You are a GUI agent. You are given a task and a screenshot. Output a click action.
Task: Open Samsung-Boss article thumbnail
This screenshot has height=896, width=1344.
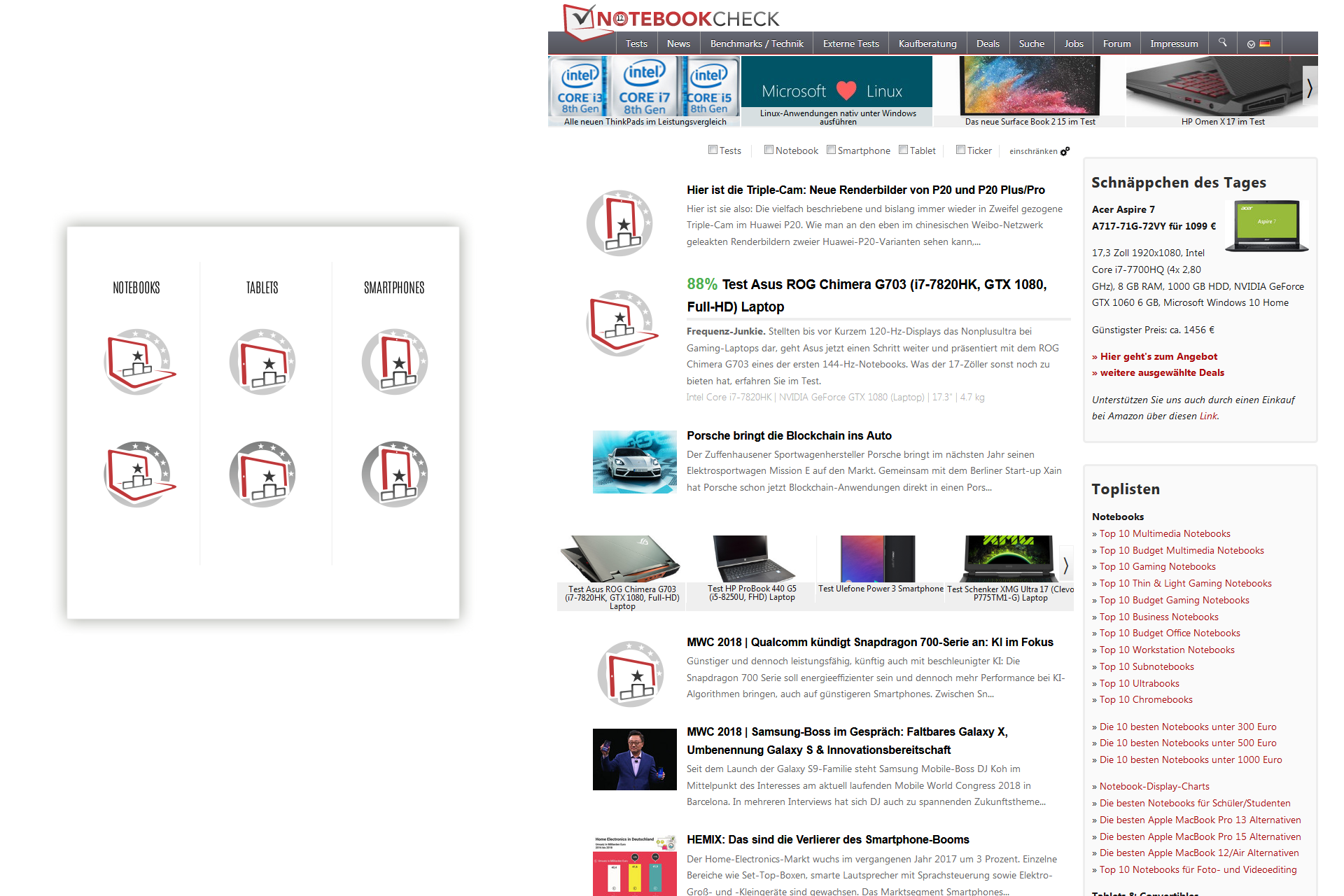(634, 759)
